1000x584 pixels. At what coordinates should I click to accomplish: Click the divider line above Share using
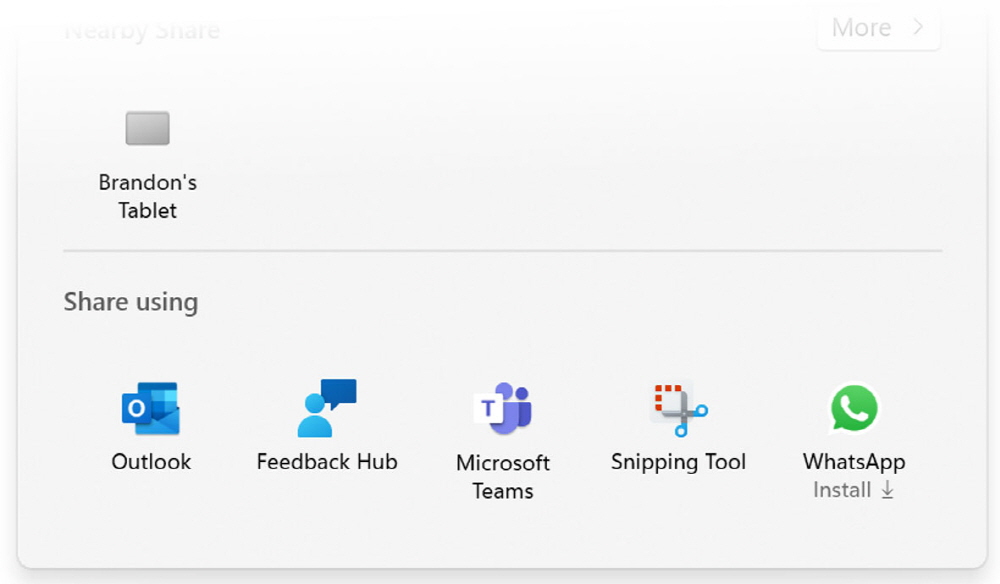click(x=502, y=250)
